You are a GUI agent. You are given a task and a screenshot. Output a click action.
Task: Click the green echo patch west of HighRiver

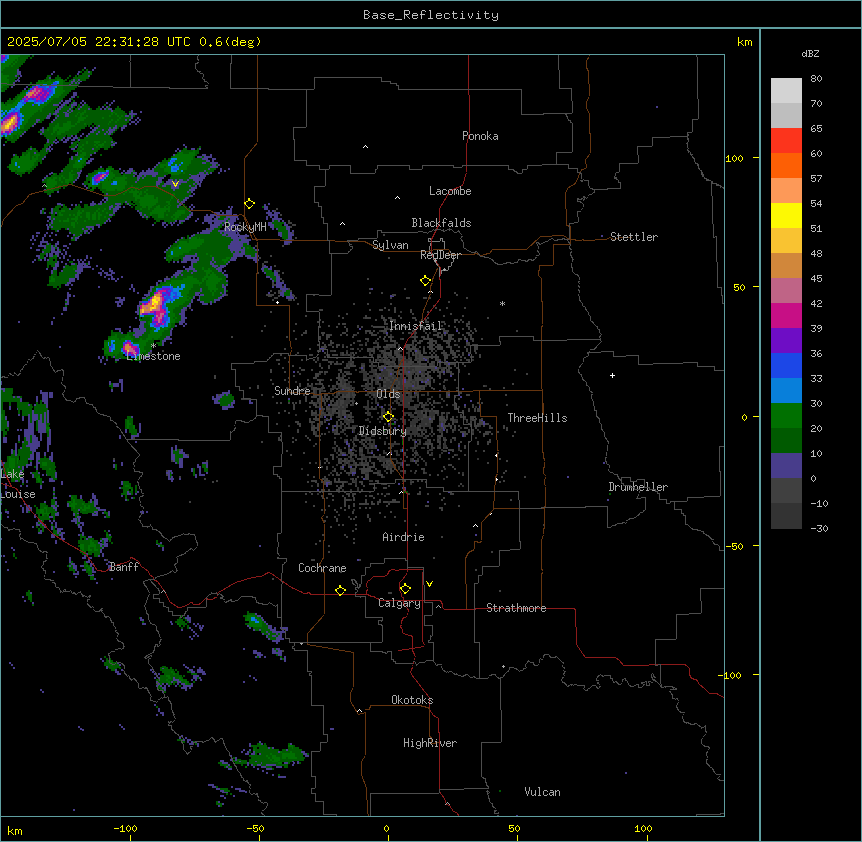(273, 755)
